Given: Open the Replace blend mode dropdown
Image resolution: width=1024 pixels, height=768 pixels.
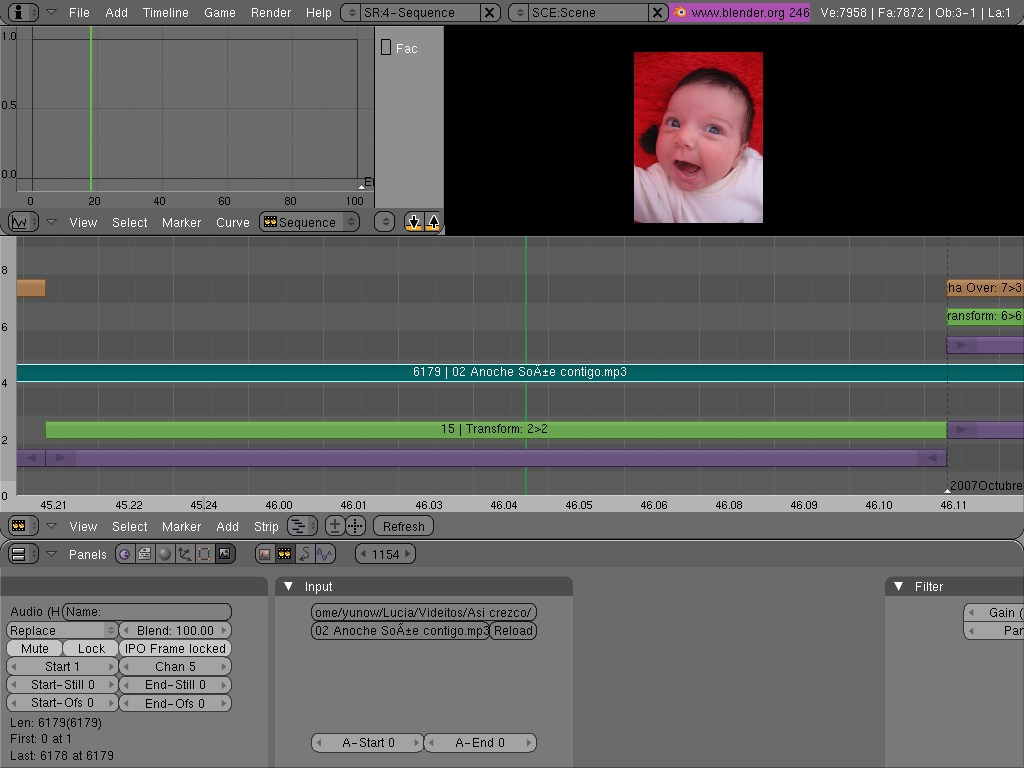Looking at the screenshot, I should pyautogui.click(x=62, y=631).
